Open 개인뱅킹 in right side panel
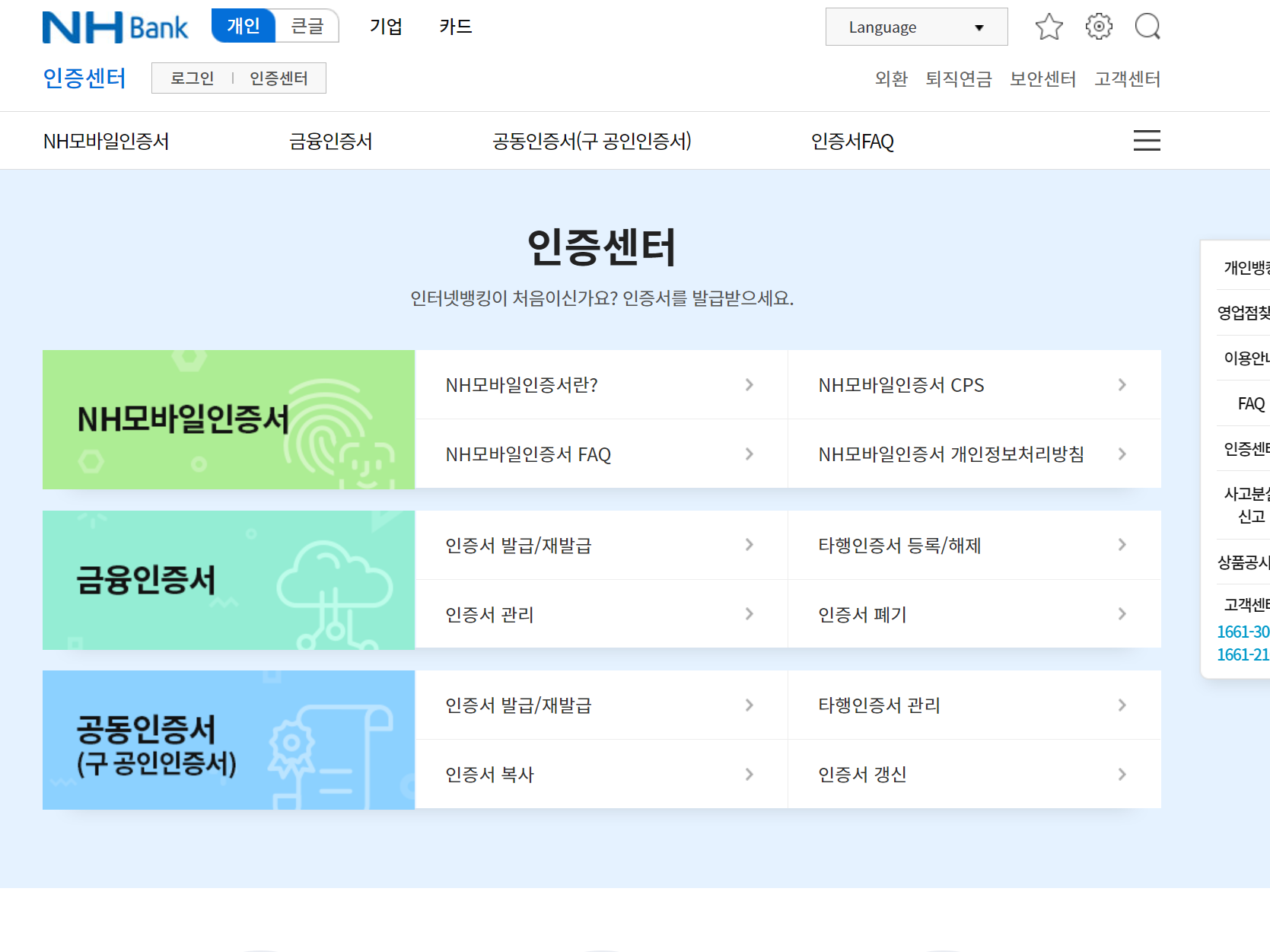The image size is (1270, 952). click(x=1246, y=268)
